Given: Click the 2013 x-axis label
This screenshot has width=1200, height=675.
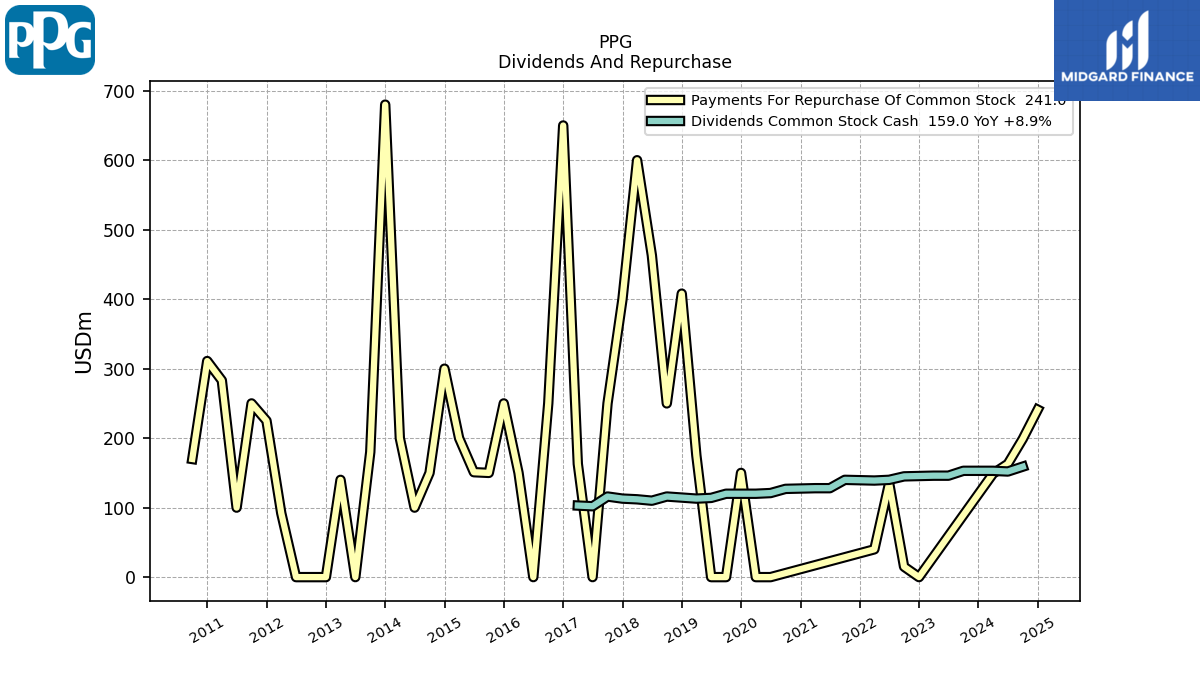Looking at the screenshot, I should pos(325,630).
